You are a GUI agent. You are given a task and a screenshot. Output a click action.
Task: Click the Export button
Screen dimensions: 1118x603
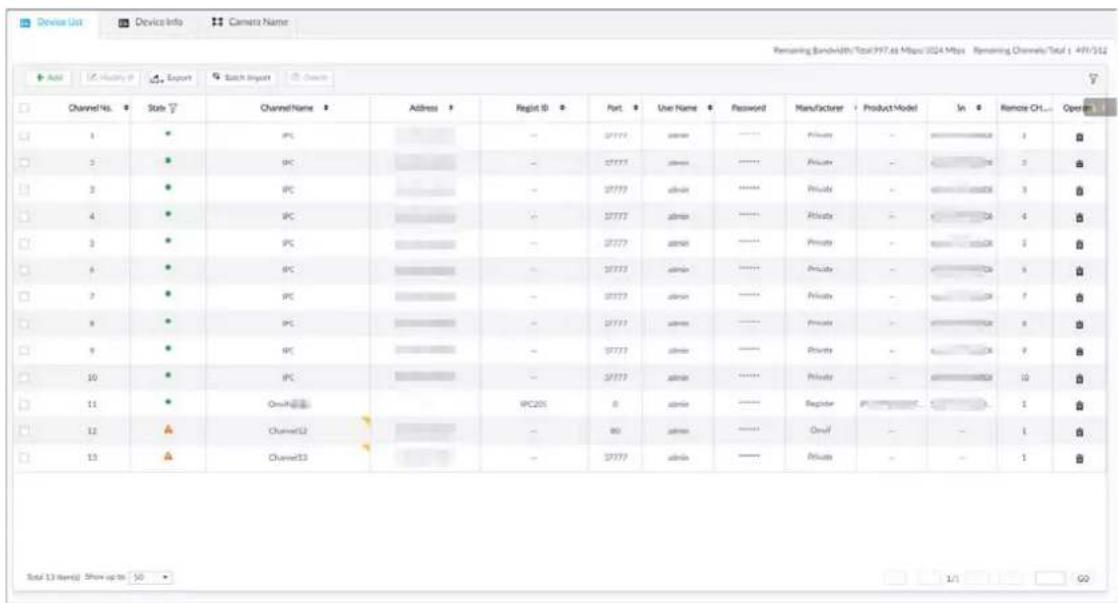pyautogui.click(x=171, y=78)
